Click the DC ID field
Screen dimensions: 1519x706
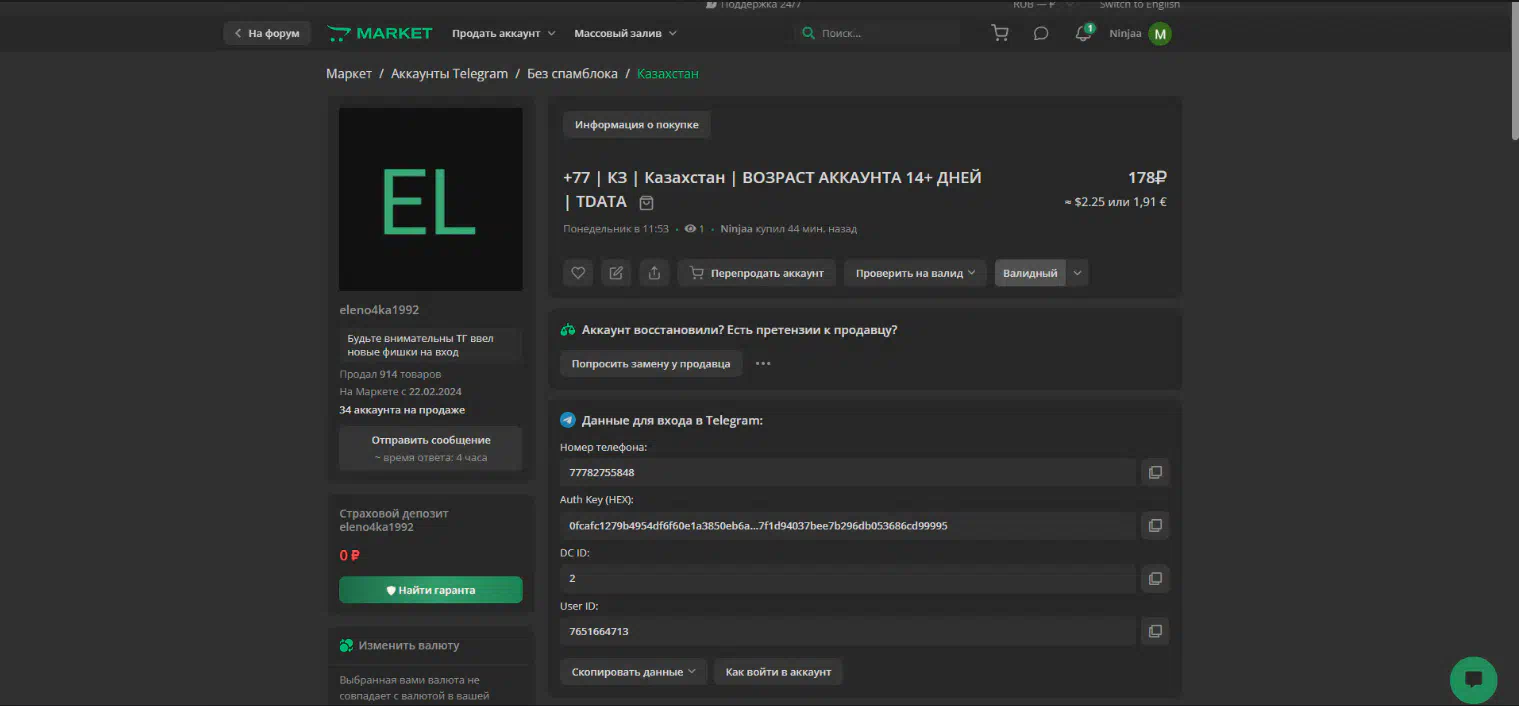[x=848, y=578]
